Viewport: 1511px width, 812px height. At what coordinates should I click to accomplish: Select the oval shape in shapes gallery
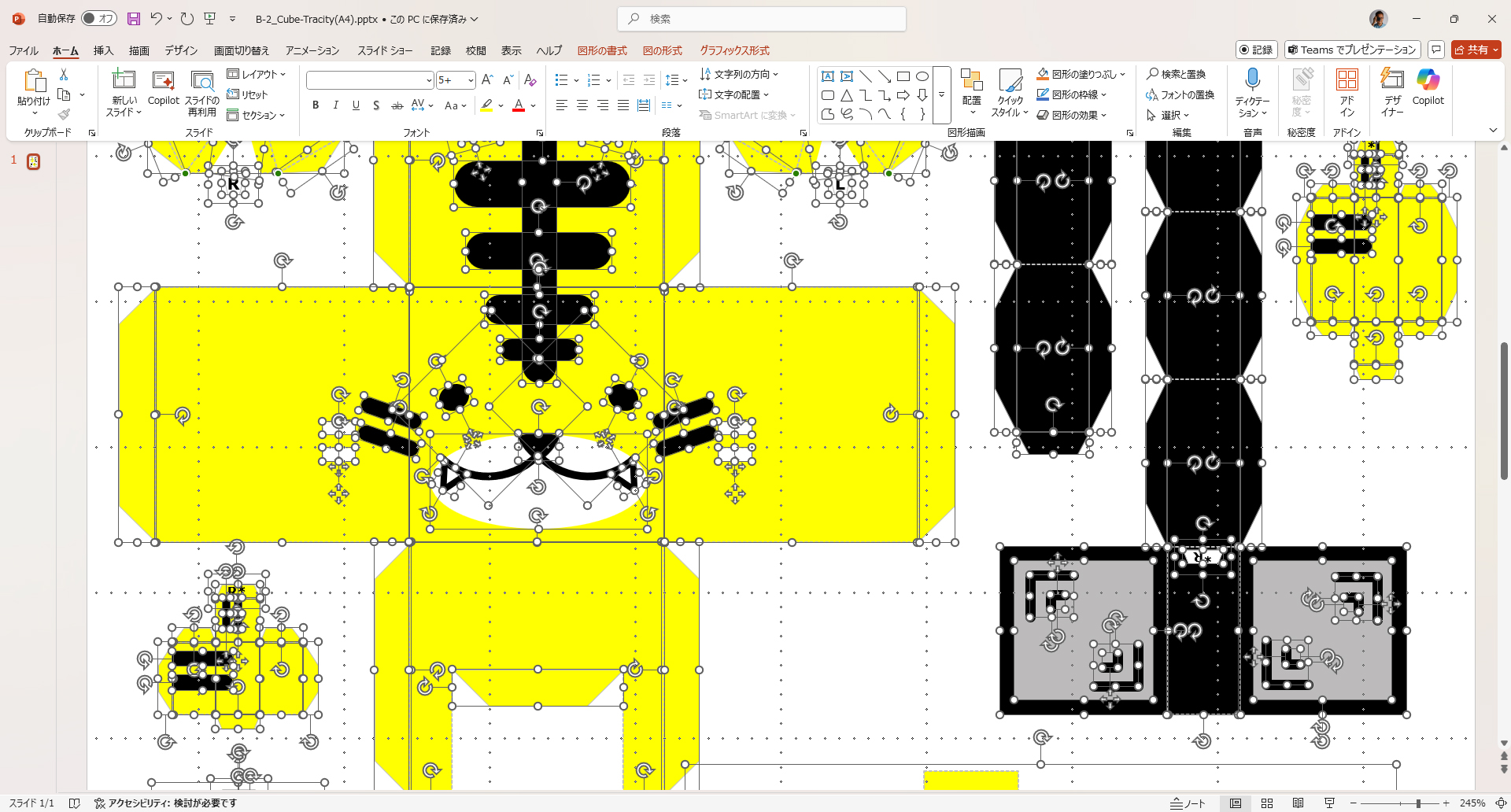922,76
